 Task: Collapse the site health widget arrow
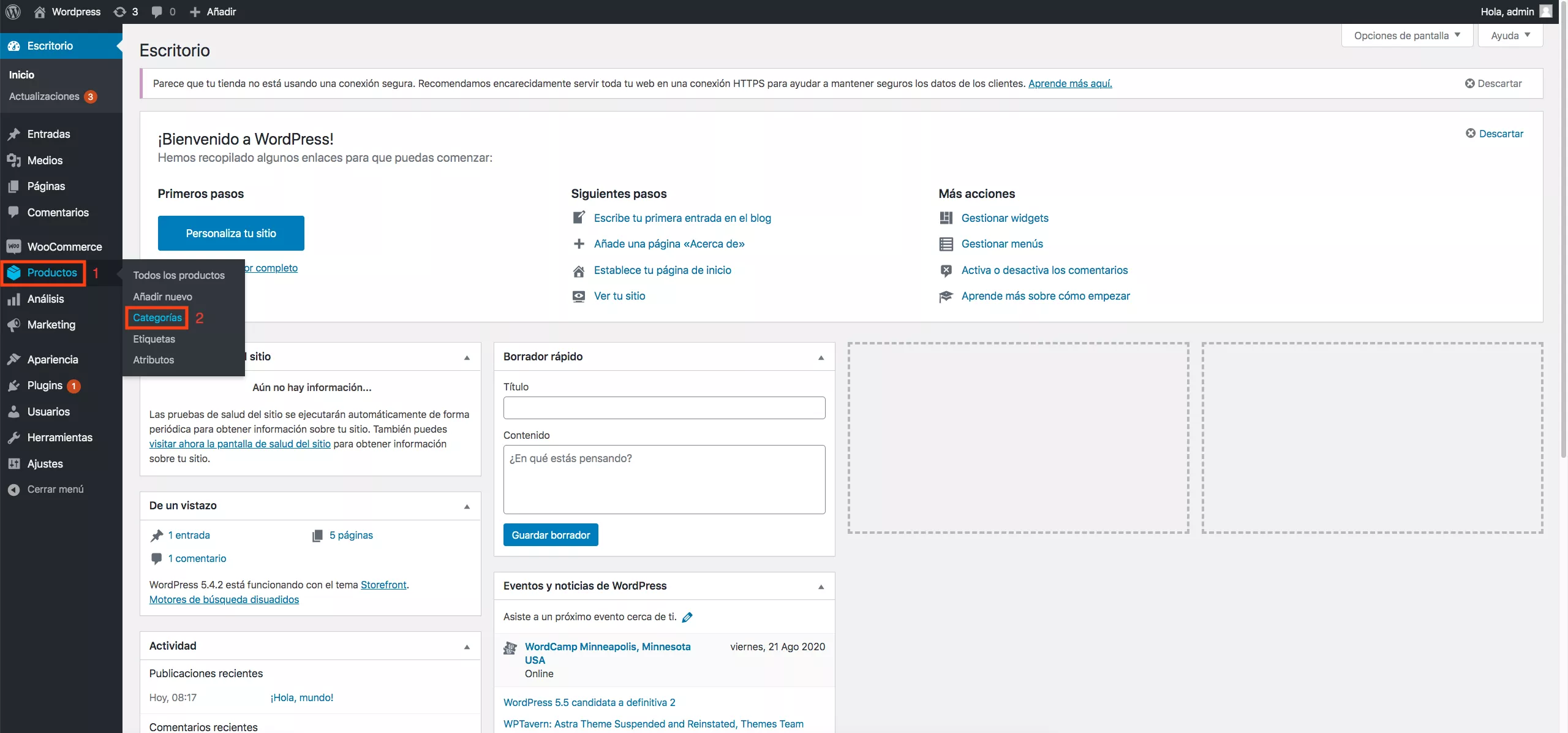pos(467,357)
